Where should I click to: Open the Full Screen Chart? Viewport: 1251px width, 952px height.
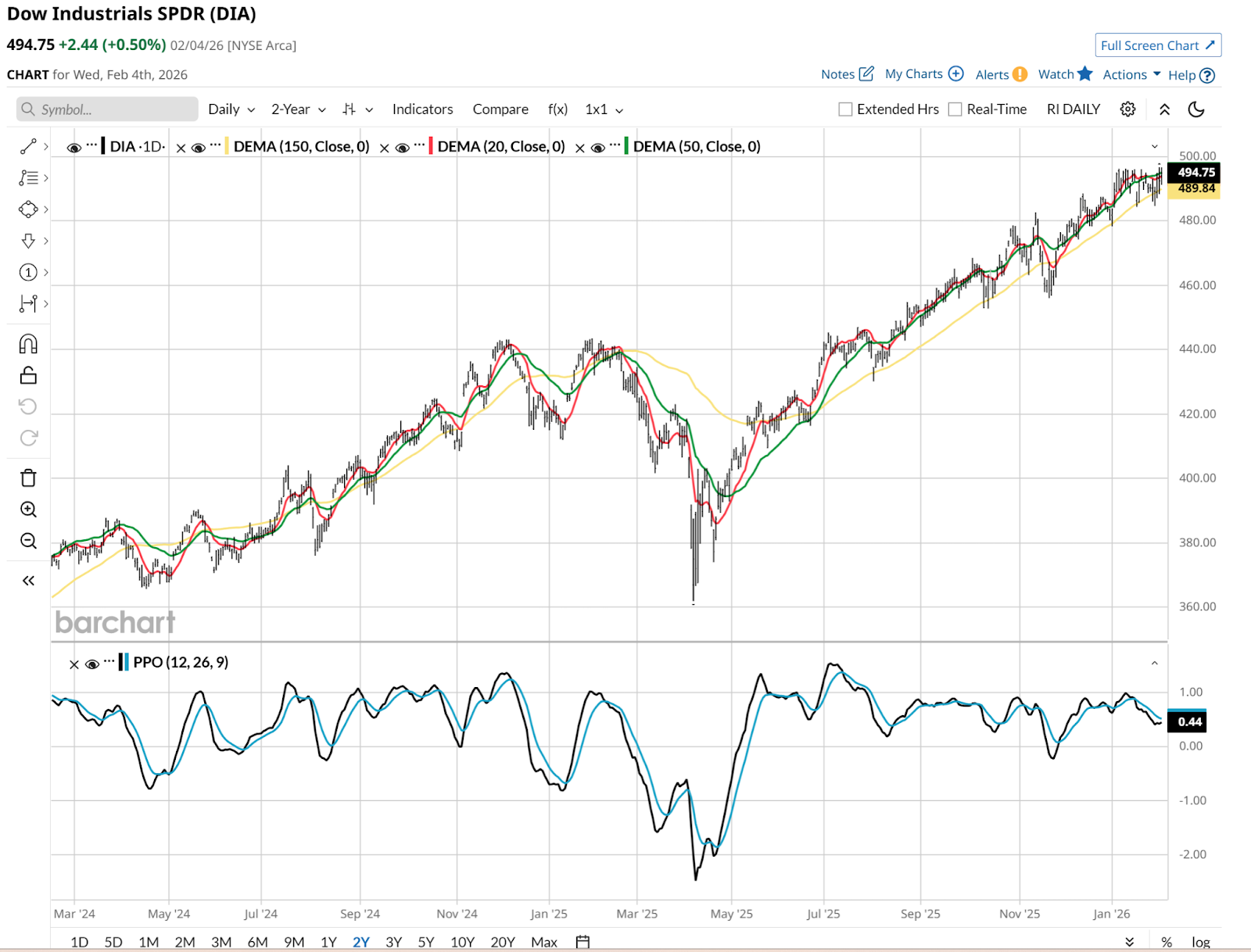1158,45
